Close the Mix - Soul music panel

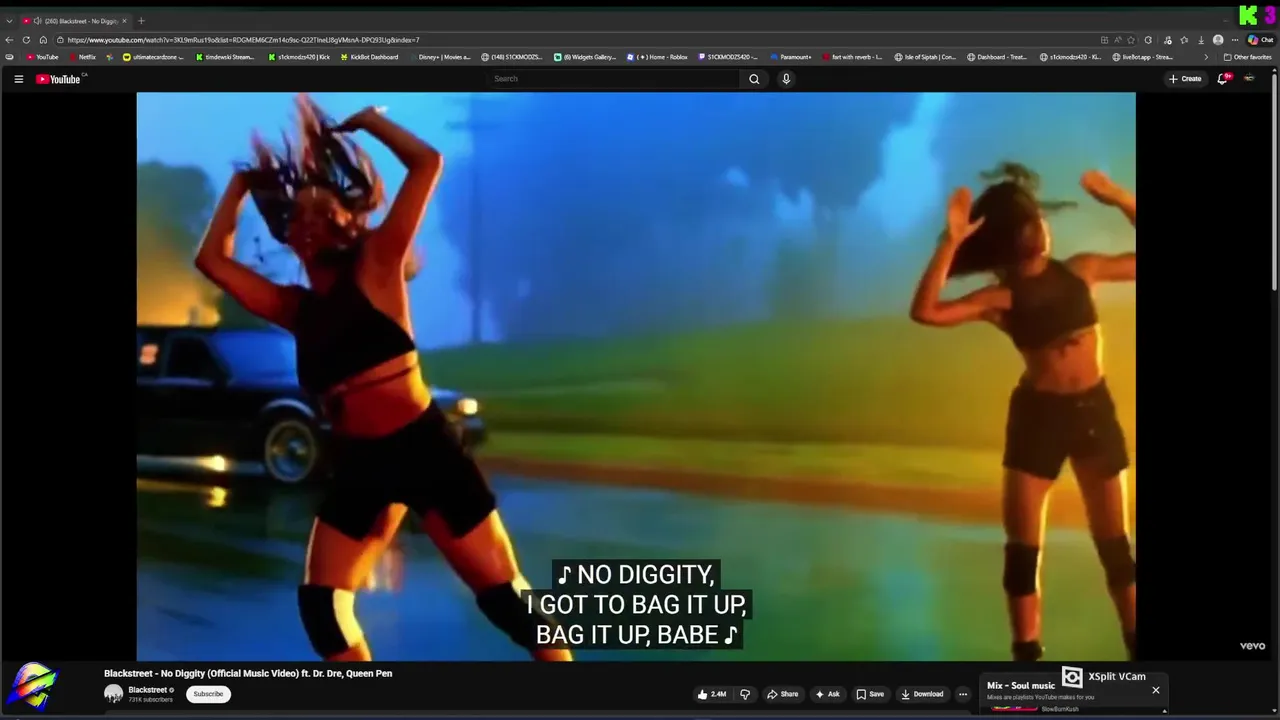pyautogui.click(x=1156, y=690)
